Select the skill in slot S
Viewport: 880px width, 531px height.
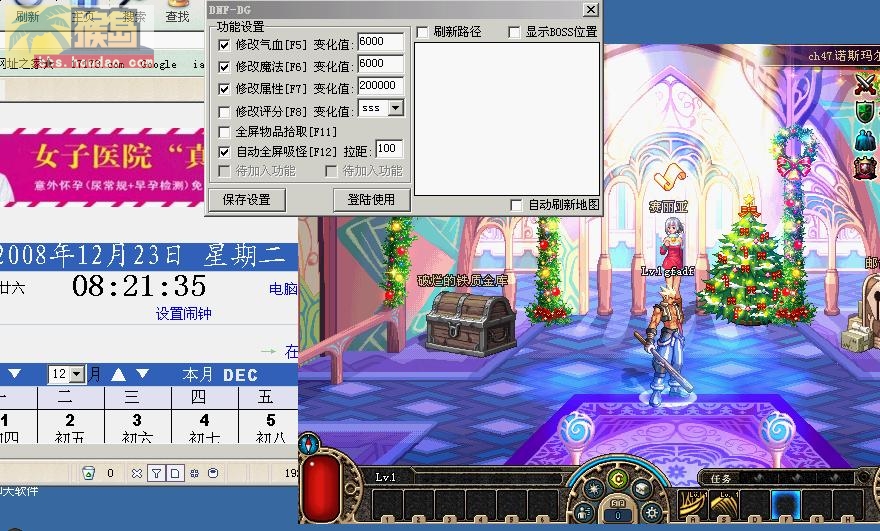pos(723,504)
